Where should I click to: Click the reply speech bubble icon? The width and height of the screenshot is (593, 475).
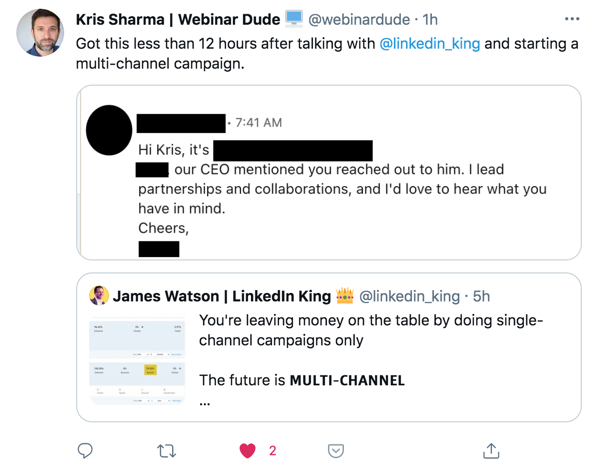point(85,450)
